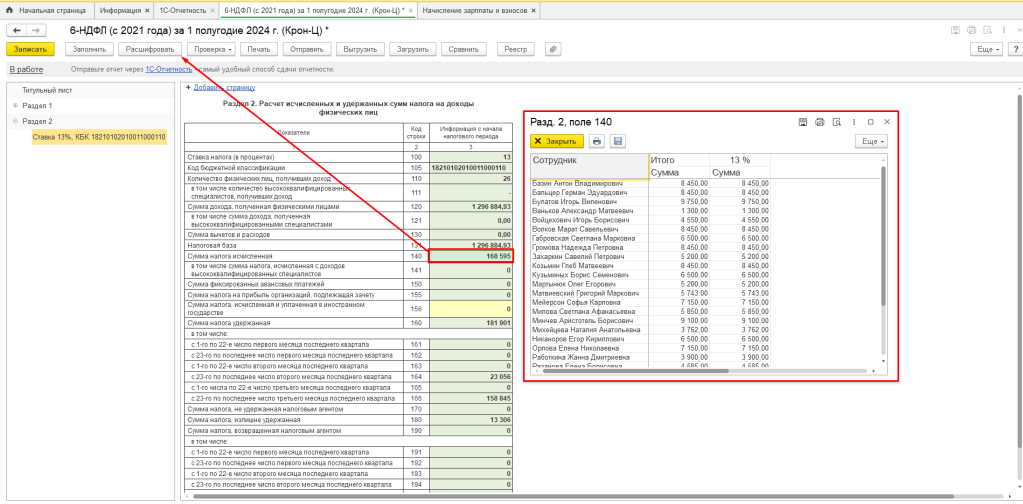This screenshot has width=1023, height=504.
Task: Switch to the Информация tab
Action: [119, 9]
